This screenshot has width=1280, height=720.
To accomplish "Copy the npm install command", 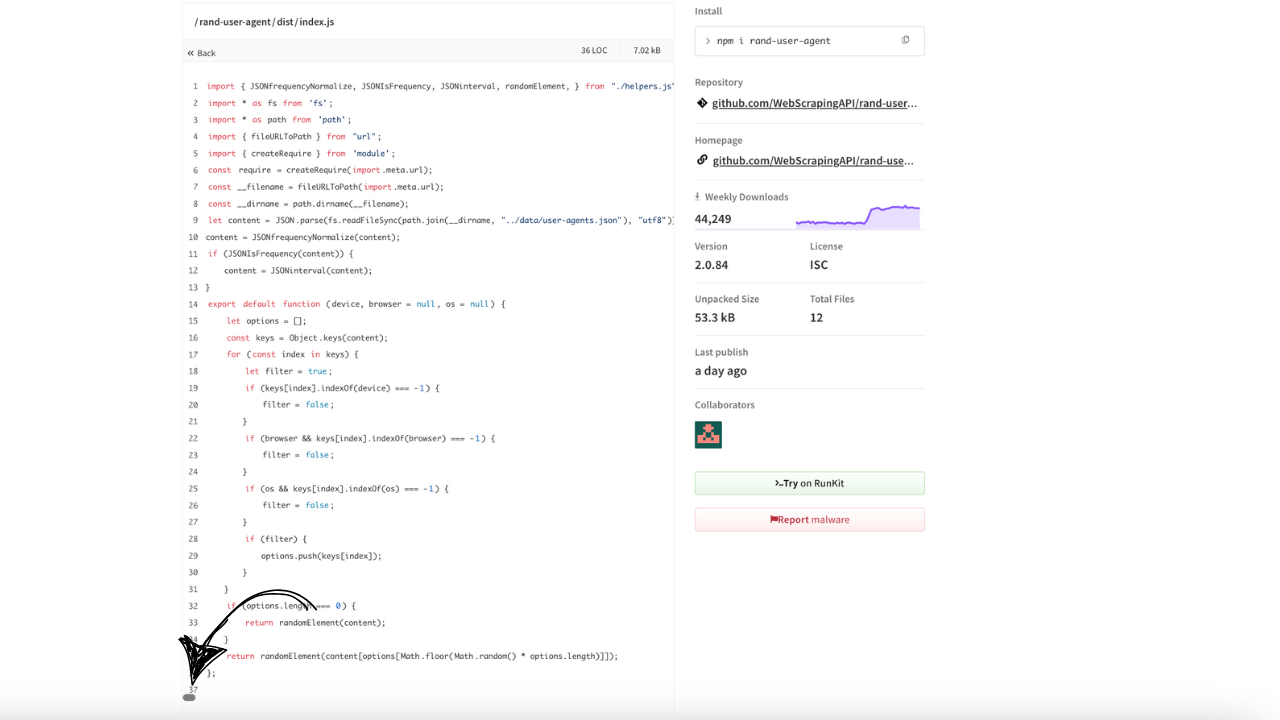I will coord(905,41).
